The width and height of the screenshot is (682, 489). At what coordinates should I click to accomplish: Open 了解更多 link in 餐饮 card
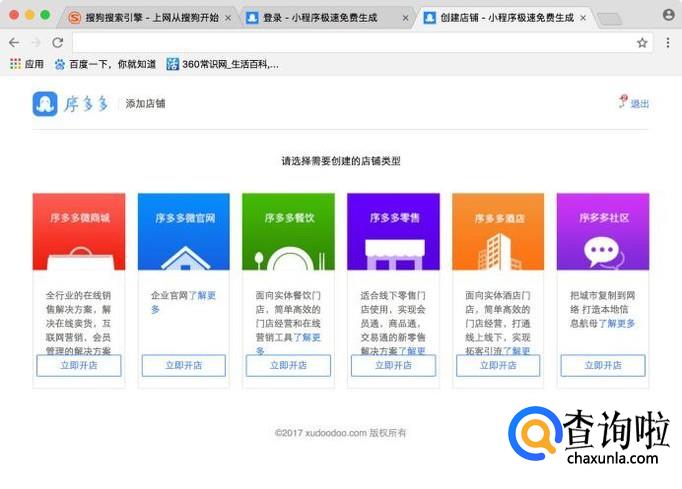pos(307,337)
